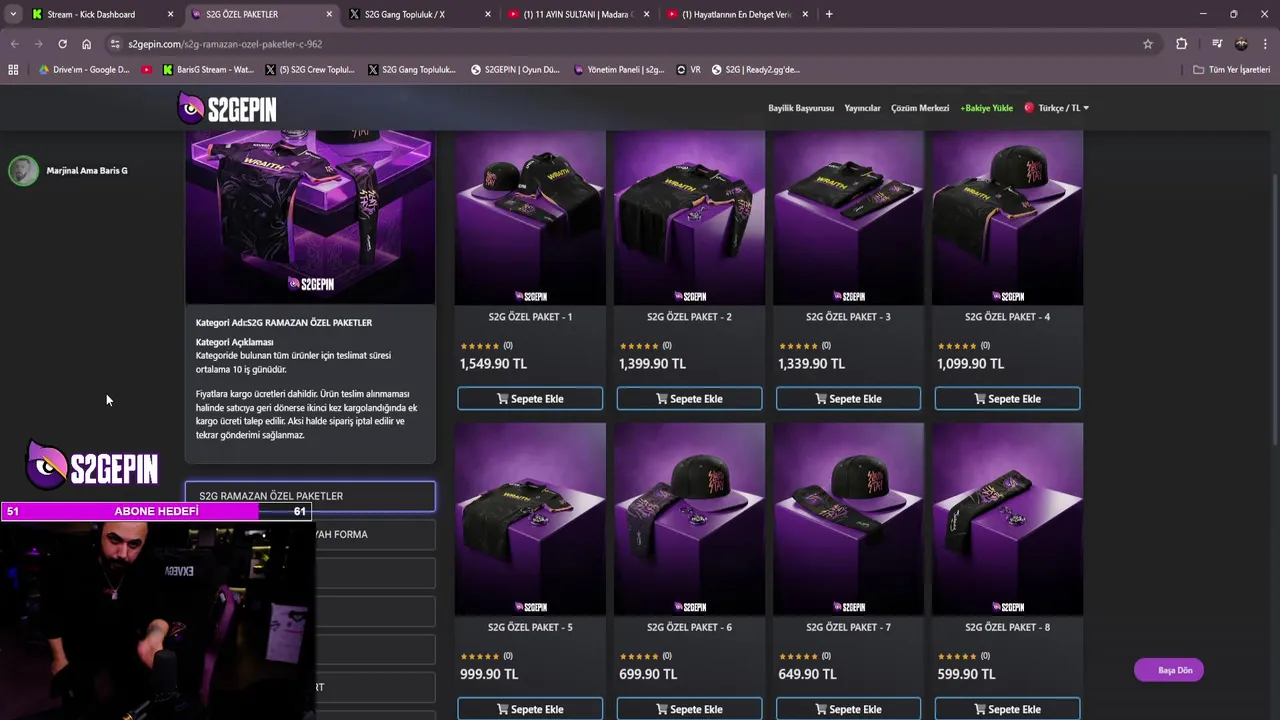
Task: Open the S2G ÖZEL PAKET - 5 product image
Action: [530, 519]
